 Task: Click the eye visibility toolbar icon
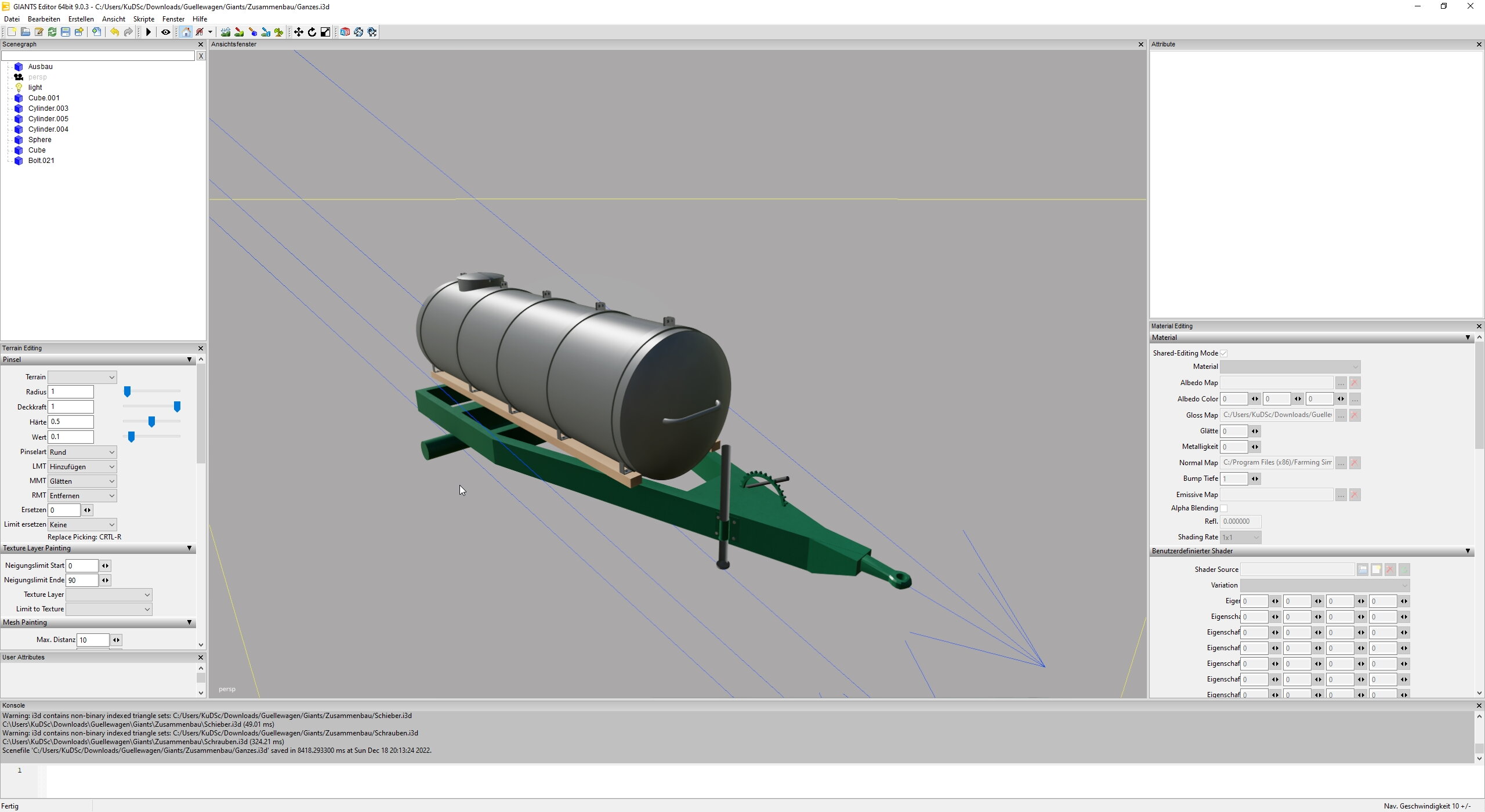165,32
